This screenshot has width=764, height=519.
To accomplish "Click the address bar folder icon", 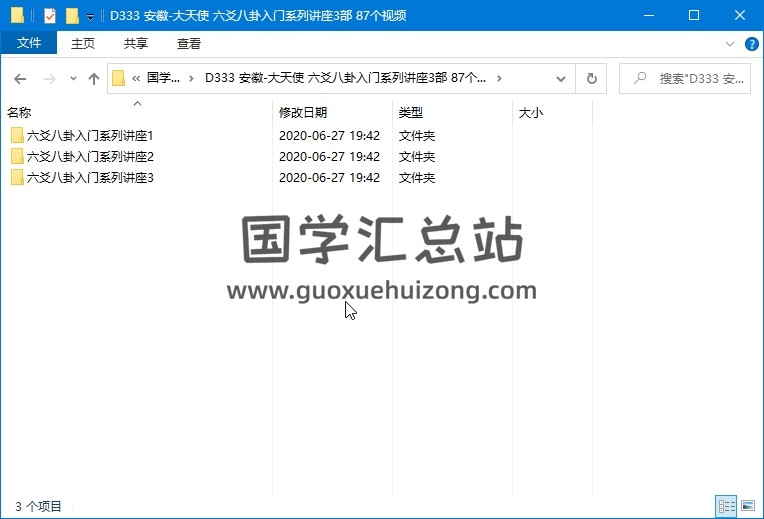I will click(x=118, y=78).
